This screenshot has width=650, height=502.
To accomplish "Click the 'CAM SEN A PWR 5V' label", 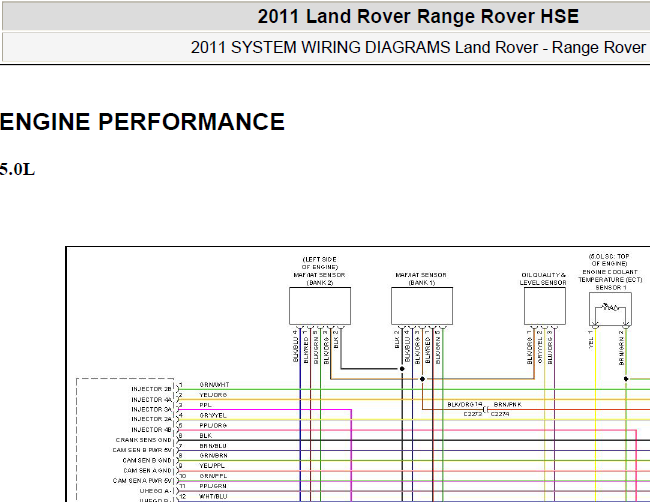I will pyautogui.click(x=142, y=481).
